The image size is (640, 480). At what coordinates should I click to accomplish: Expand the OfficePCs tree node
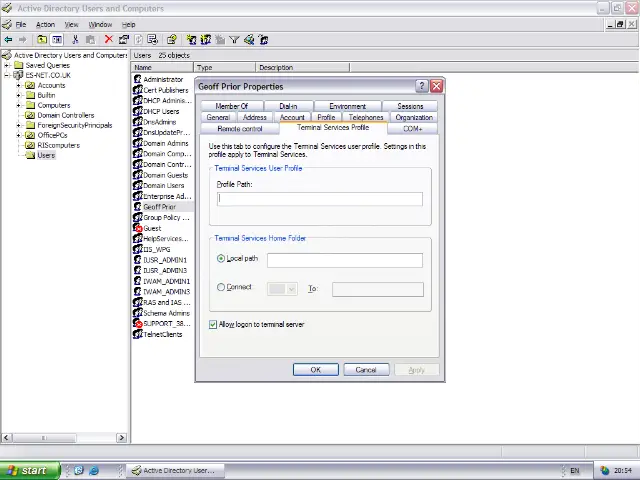(18, 135)
